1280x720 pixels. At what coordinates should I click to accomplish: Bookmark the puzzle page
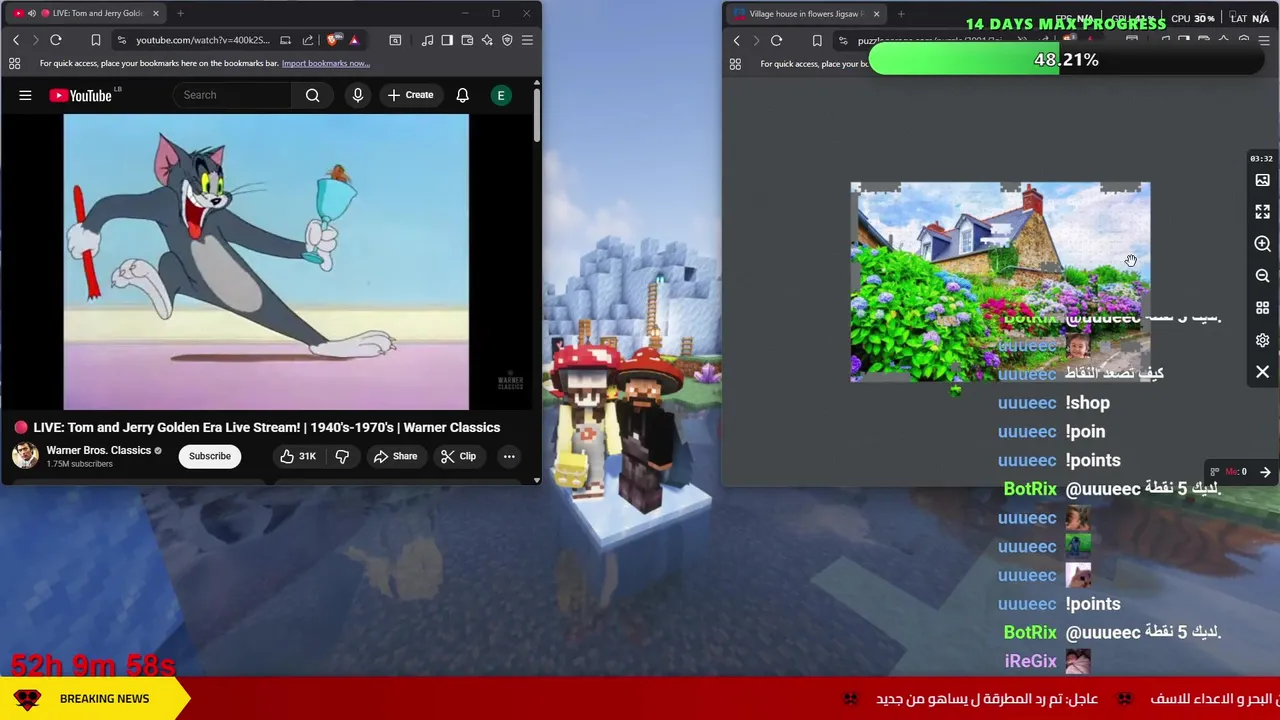click(x=817, y=41)
